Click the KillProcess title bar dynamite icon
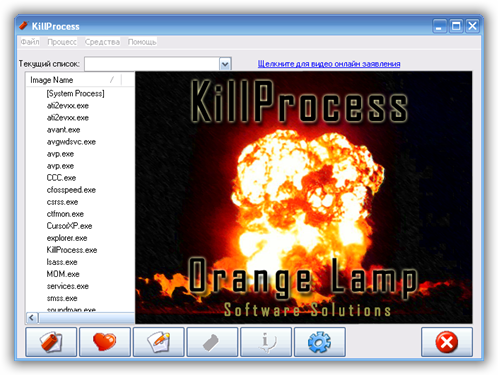The height and width of the screenshot is (375, 498). click(x=23, y=26)
